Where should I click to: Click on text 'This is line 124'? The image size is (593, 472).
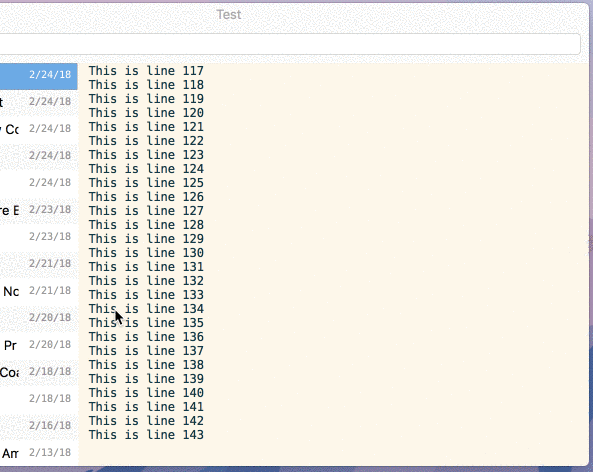(x=146, y=169)
